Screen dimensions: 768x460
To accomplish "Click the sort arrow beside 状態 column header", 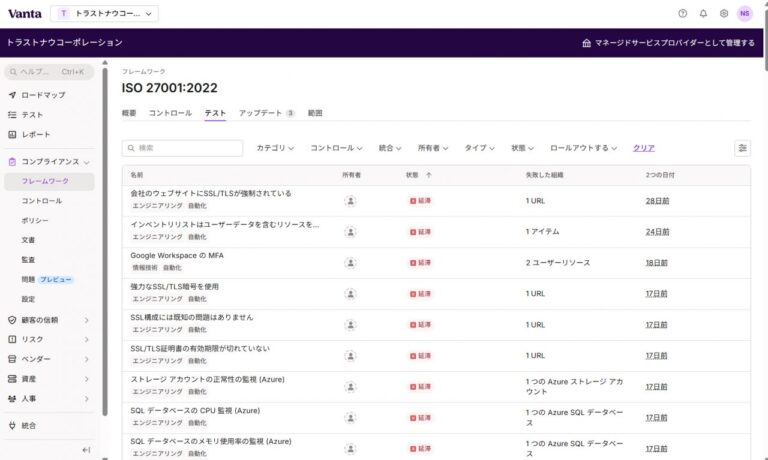I will [x=429, y=175].
